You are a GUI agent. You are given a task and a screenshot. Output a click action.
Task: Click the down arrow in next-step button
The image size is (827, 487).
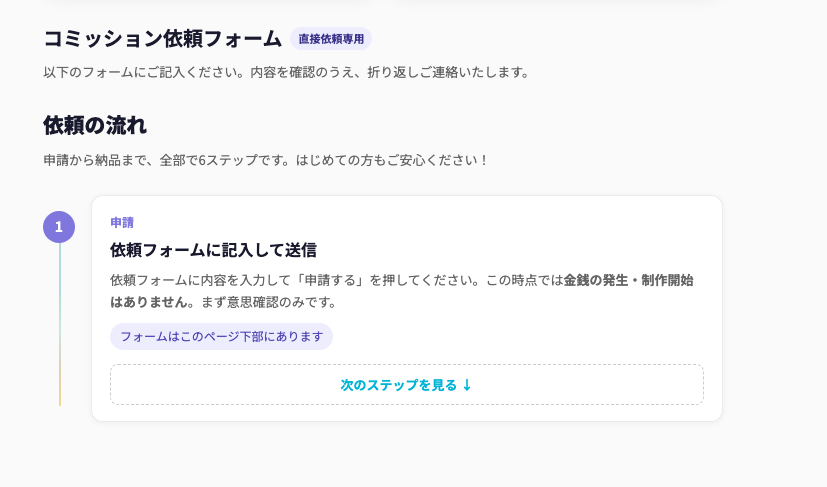[467, 385]
